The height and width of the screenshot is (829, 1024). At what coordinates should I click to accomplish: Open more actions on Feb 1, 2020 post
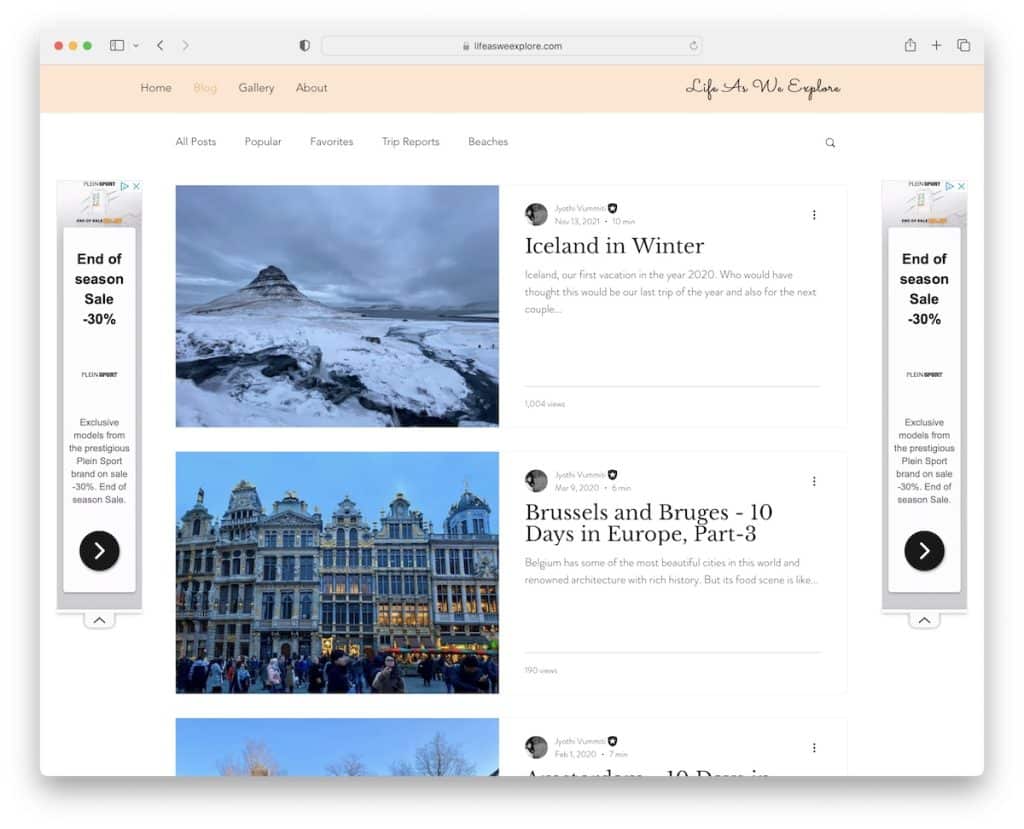814,748
